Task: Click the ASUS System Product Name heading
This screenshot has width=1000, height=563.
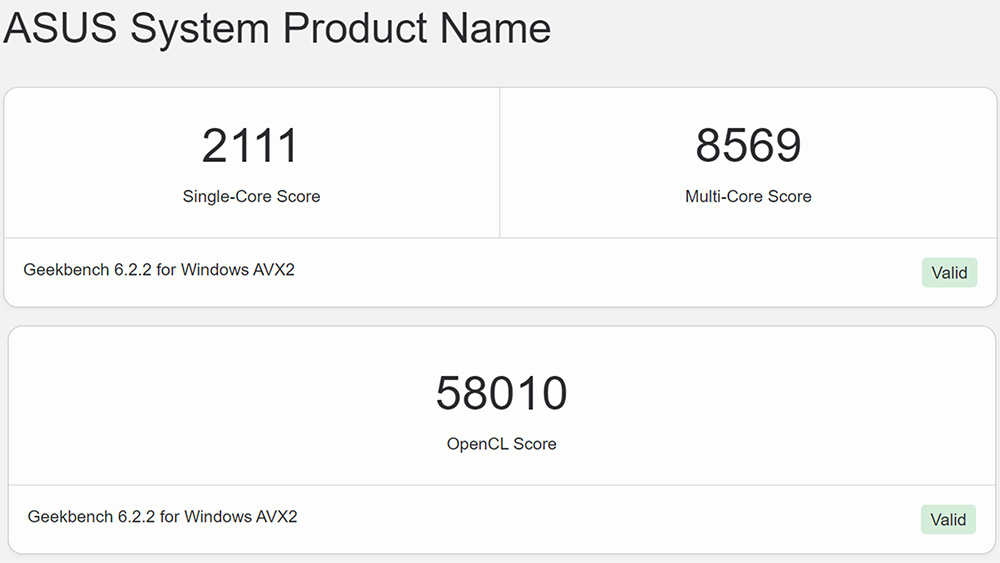Action: pyautogui.click(x=277, y=29)
